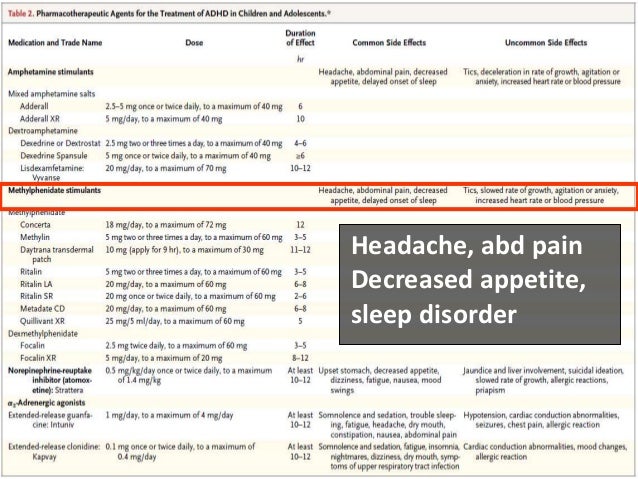The height and width of the screenshot is (479, 638).
Task: Click the callout text 'sleep disorder'
Action: 434,315
